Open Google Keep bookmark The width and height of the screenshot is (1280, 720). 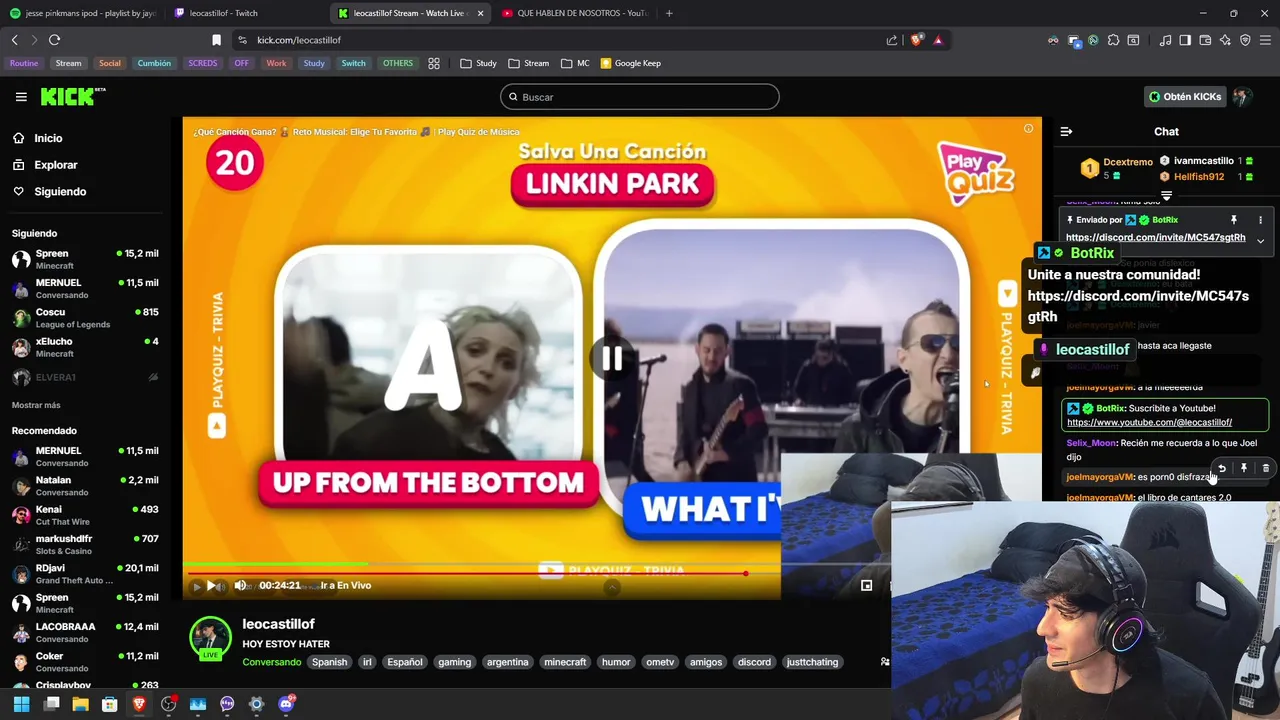[x=630, y=63]
